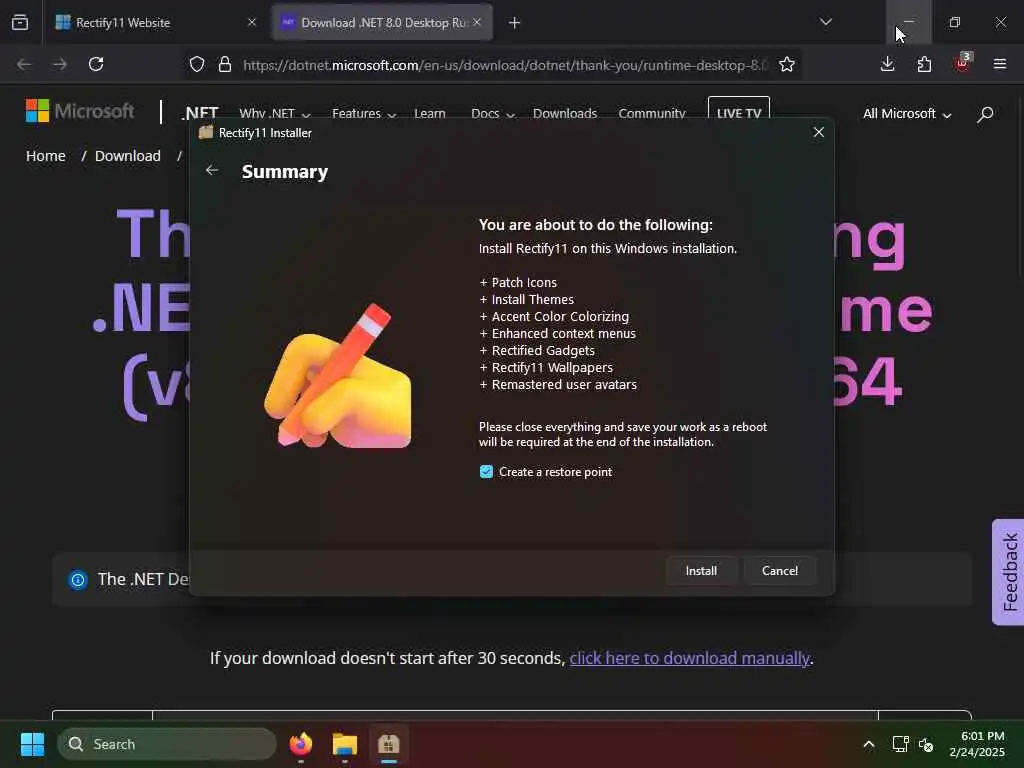Close the .NET download tab
This screenshot has width=1024, height=768.
click(477, 22)
